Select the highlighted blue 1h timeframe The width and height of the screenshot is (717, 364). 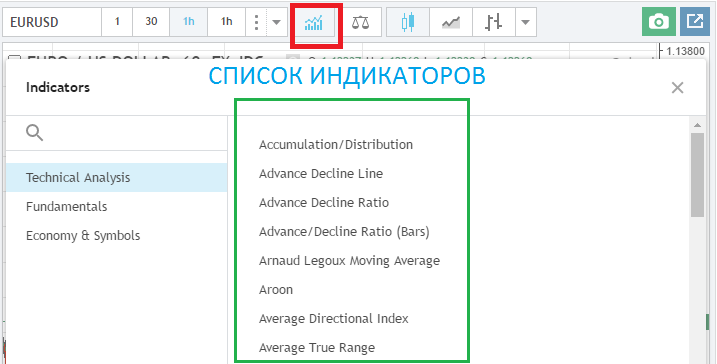point(188,22)
